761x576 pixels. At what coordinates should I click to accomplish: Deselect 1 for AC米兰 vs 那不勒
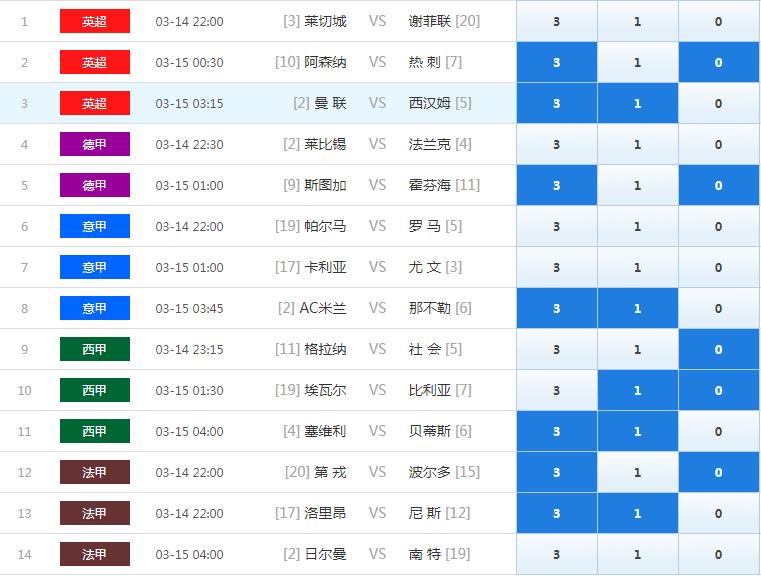pos(638,308)
